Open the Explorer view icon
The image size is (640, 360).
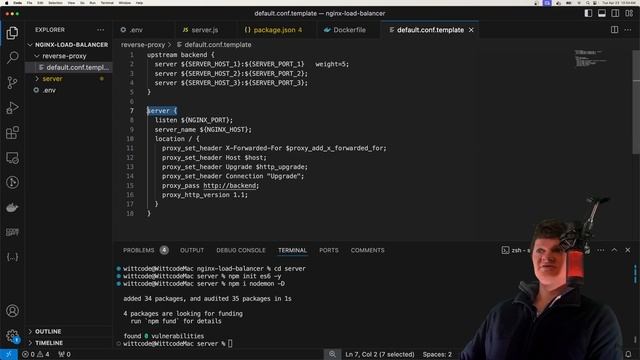(x=12, y=33)
